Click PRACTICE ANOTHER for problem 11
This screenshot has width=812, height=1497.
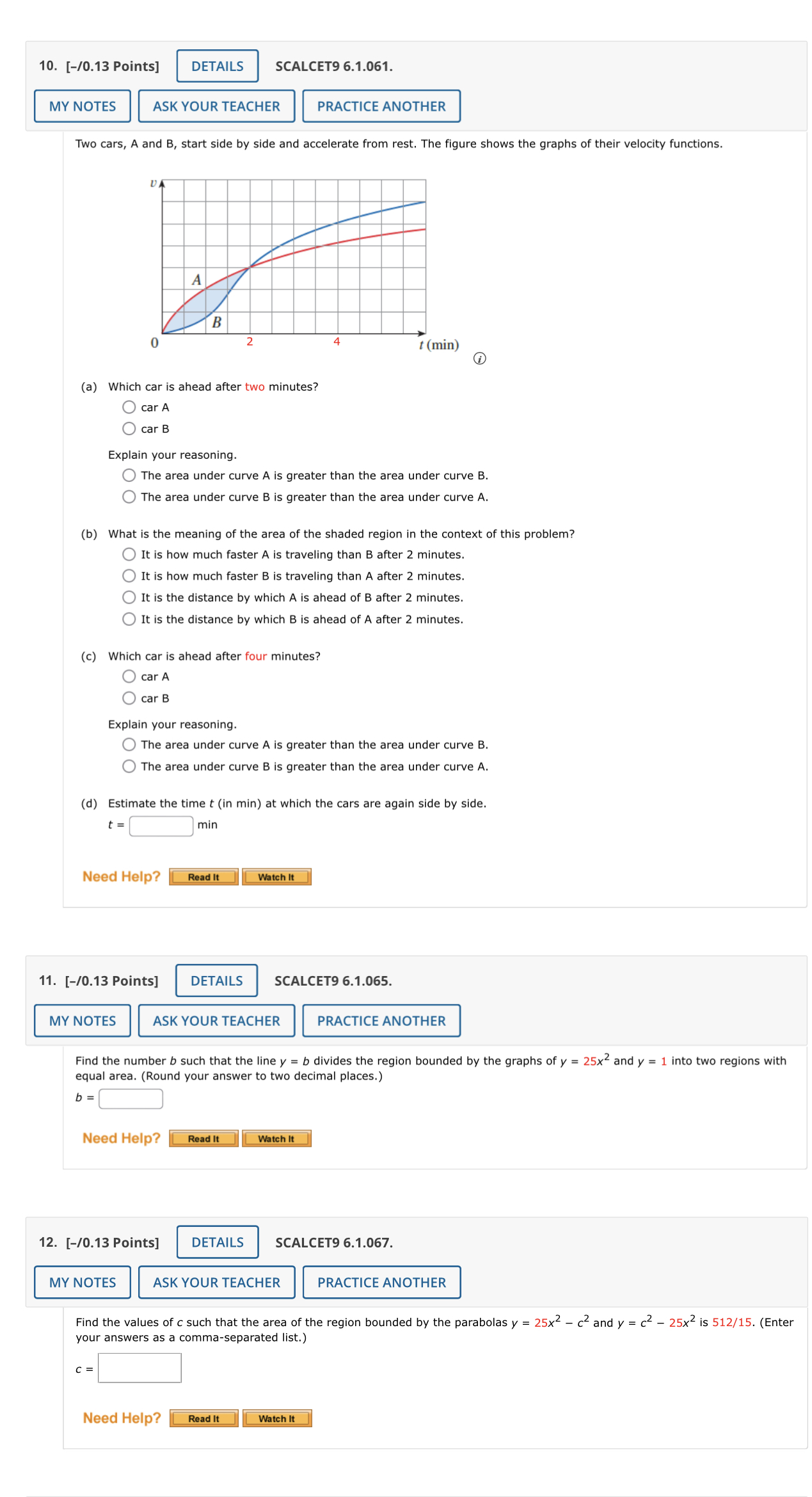381,1020
